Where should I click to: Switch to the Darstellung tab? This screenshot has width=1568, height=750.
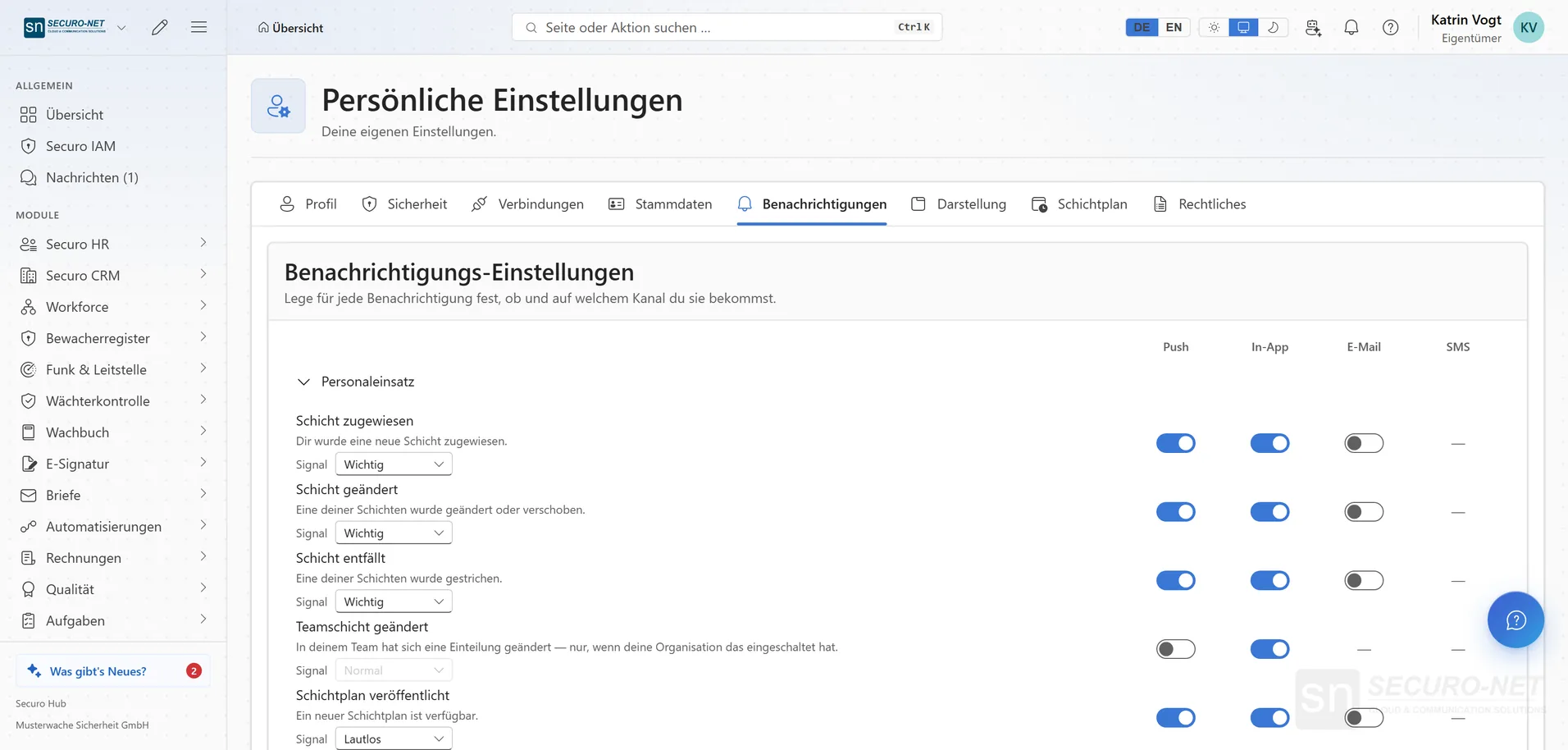959,204
